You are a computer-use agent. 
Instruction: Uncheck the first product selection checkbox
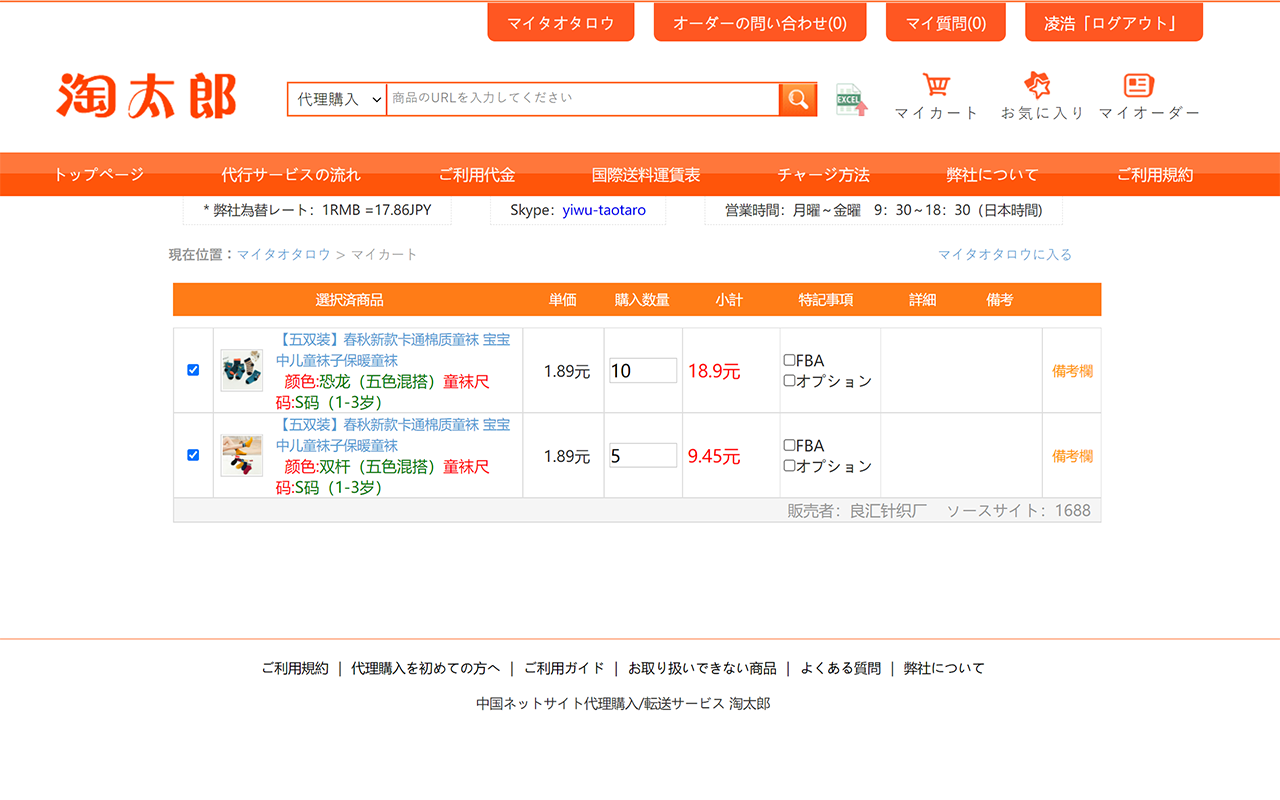[x=192, y=370]
